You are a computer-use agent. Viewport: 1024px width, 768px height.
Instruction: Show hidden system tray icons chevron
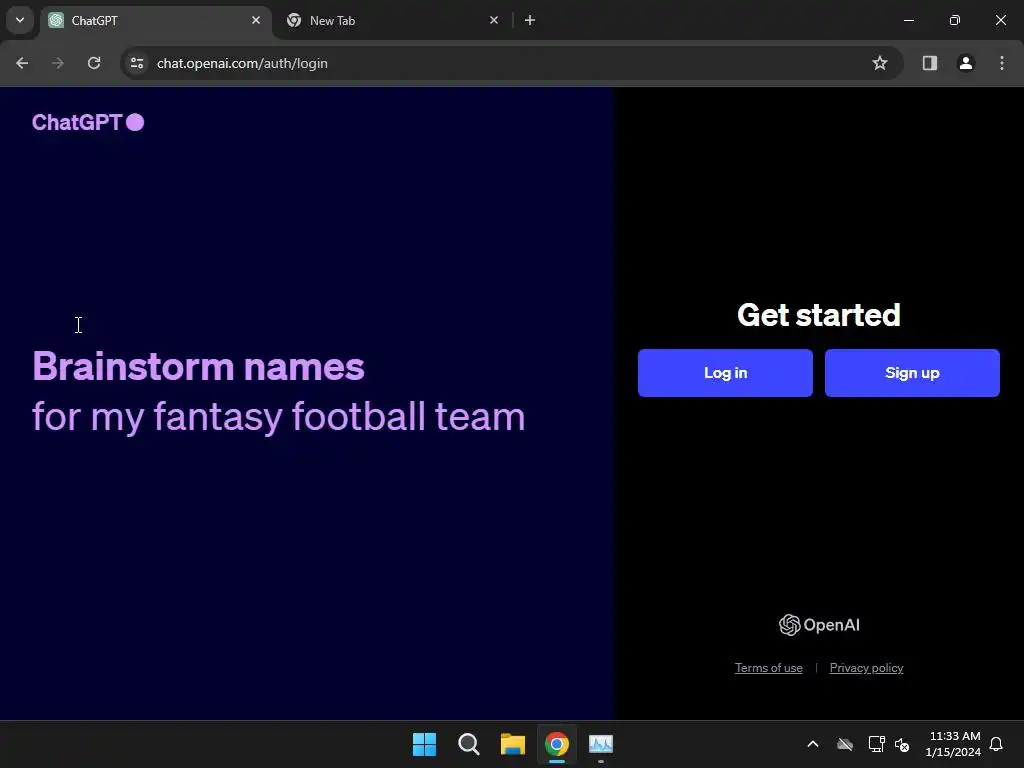(x=813, y=744)
